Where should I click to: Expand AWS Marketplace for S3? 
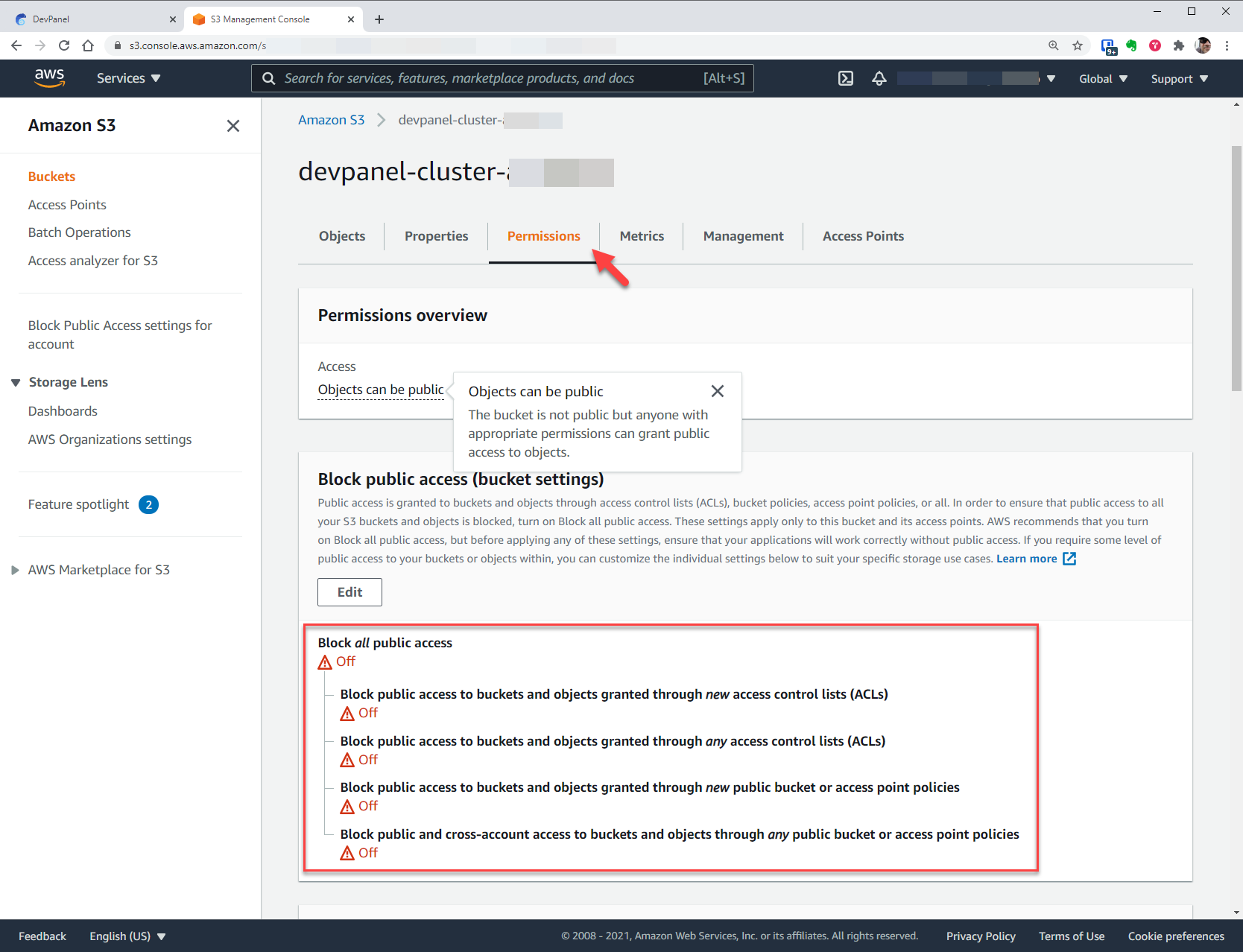pos(16,570)
